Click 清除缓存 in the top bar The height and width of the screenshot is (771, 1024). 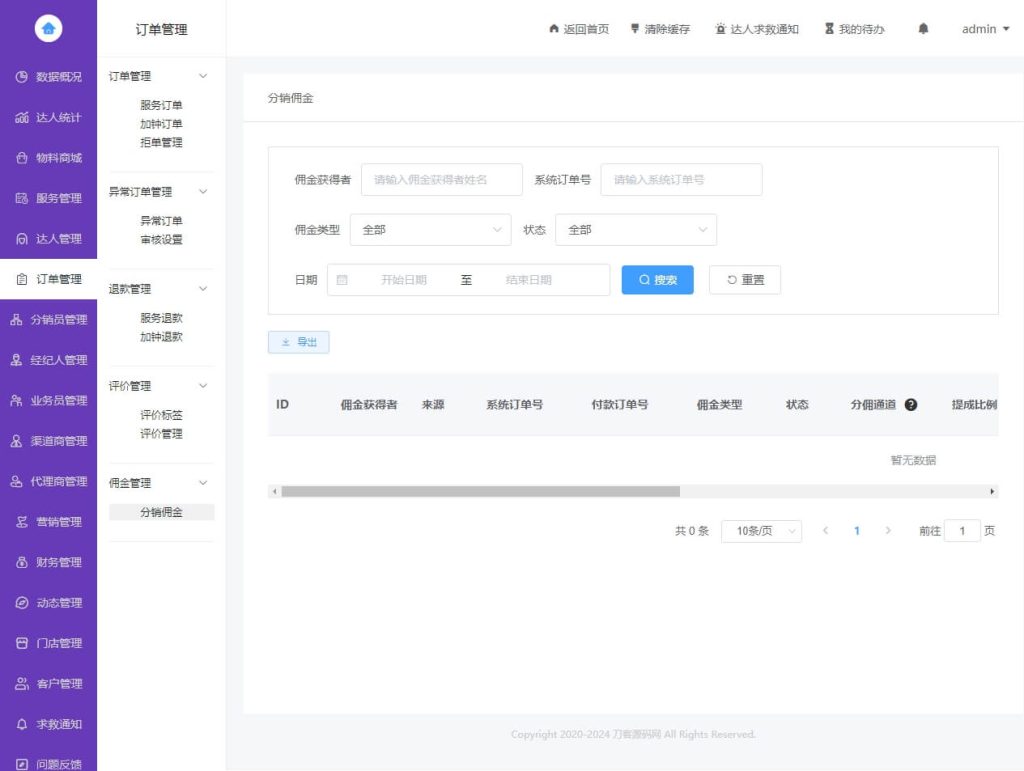[x=659, y=29]
